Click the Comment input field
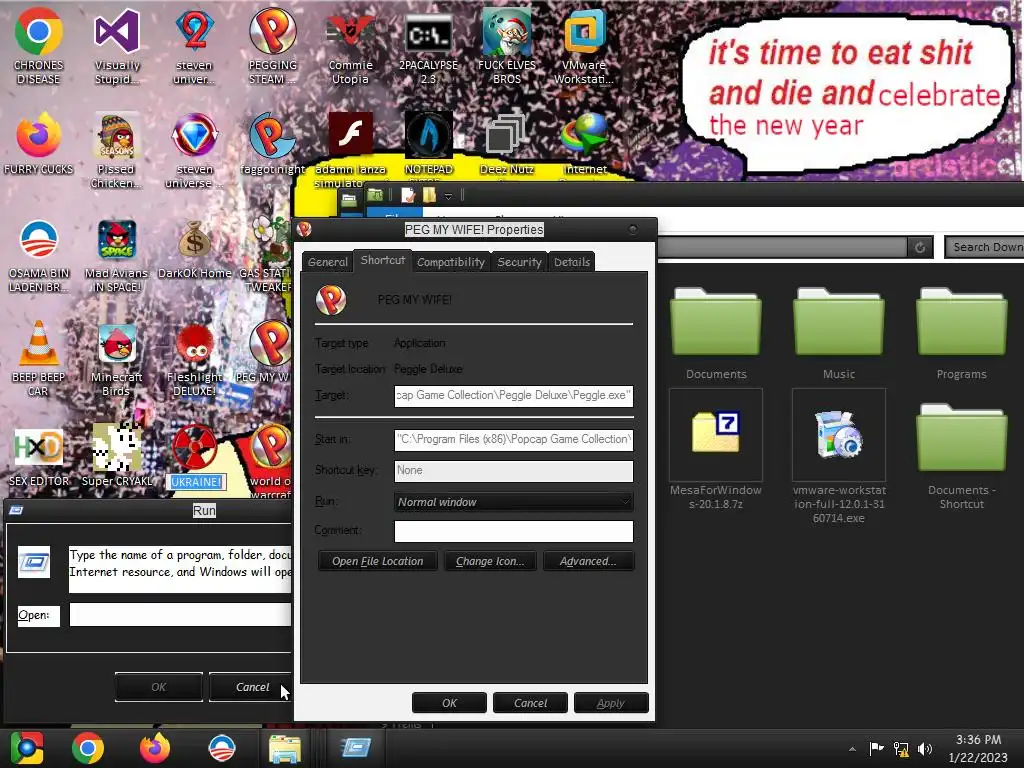This screenshot has width=1024, height=768. tap(513, 531)
